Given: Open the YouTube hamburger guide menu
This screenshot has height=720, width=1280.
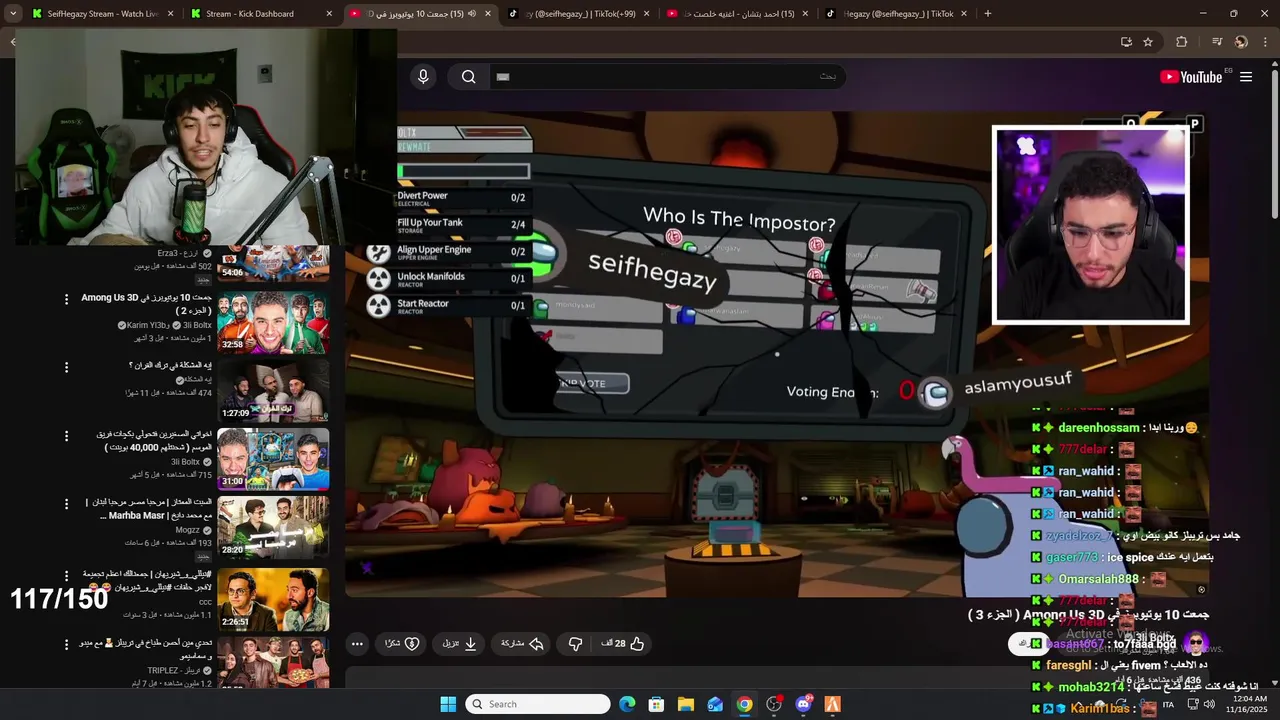Looking at the screenshot, I should pyautogui.click(x=1246, y=77).
